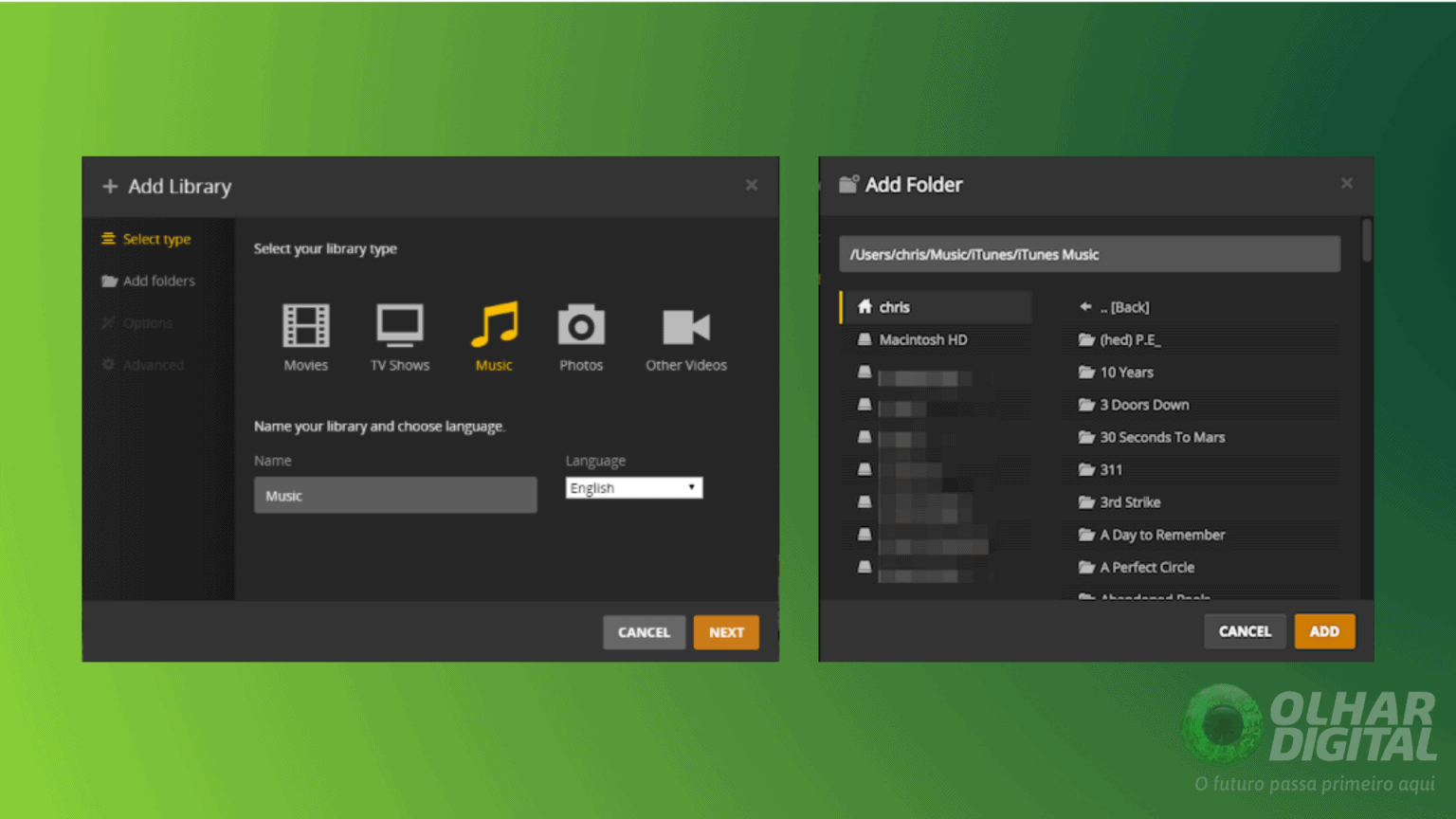Screen dimensions: 1456x819
Task: Close the Add Library dialog
Action: pyautogui.click(x=752, y=185)
